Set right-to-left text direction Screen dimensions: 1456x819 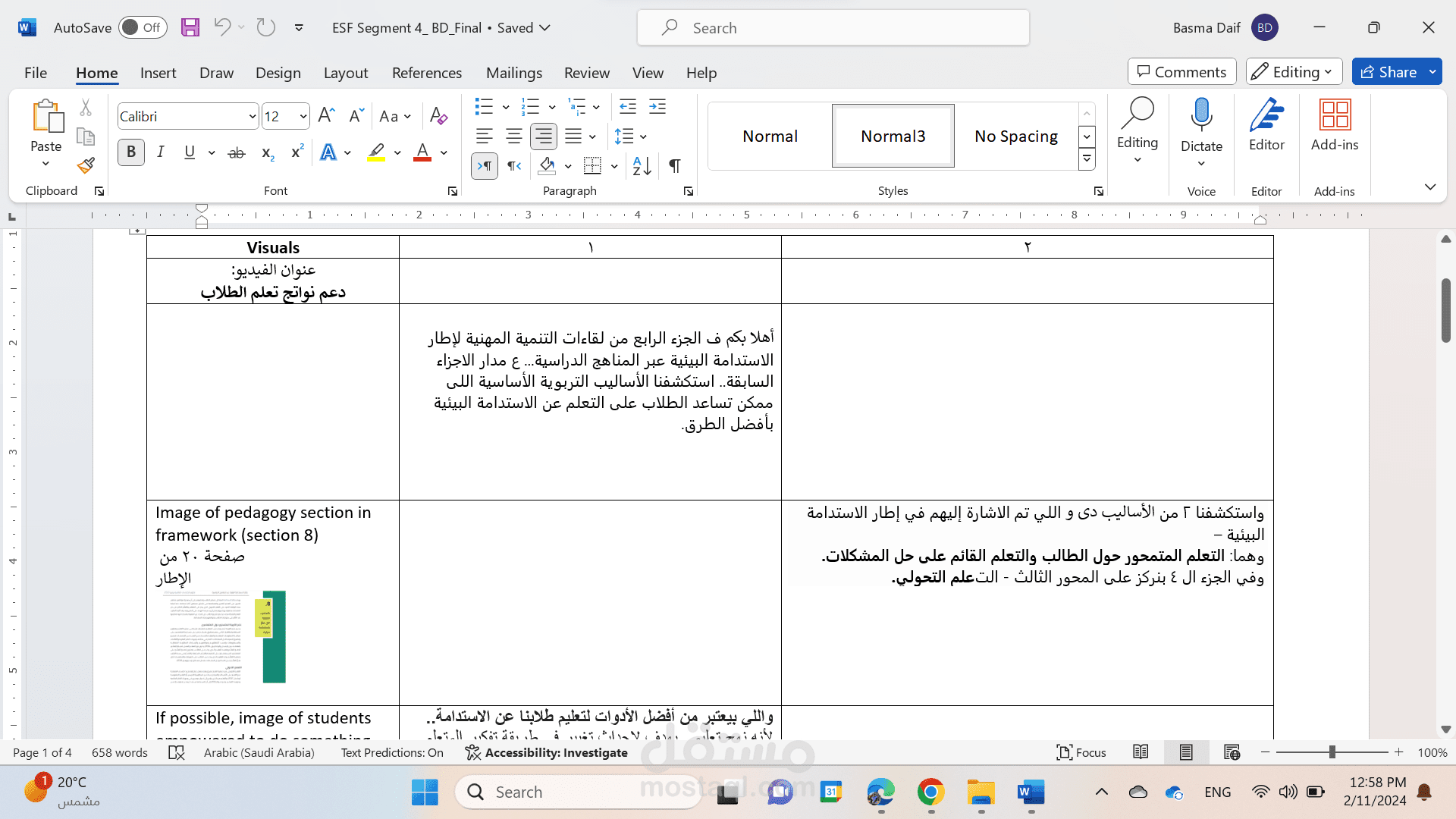click(514, 165)
